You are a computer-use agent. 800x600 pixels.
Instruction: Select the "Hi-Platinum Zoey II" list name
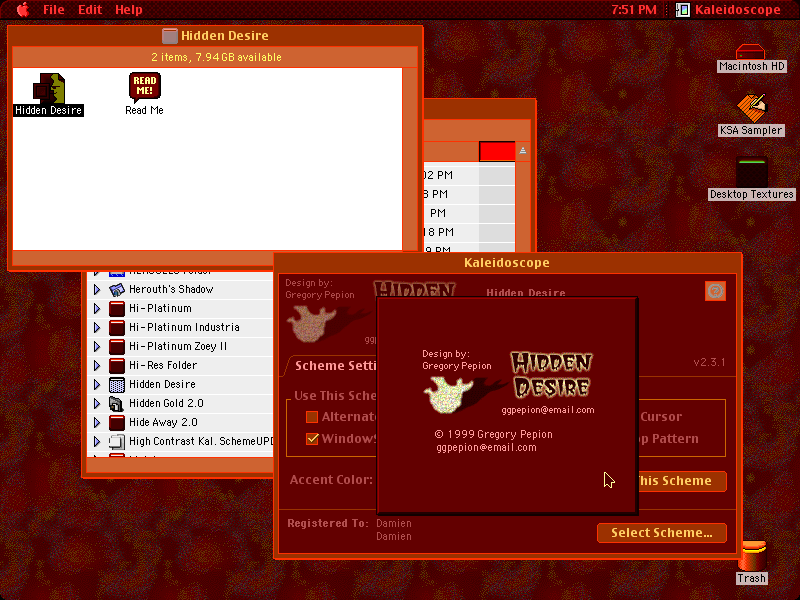click(178, 346)
